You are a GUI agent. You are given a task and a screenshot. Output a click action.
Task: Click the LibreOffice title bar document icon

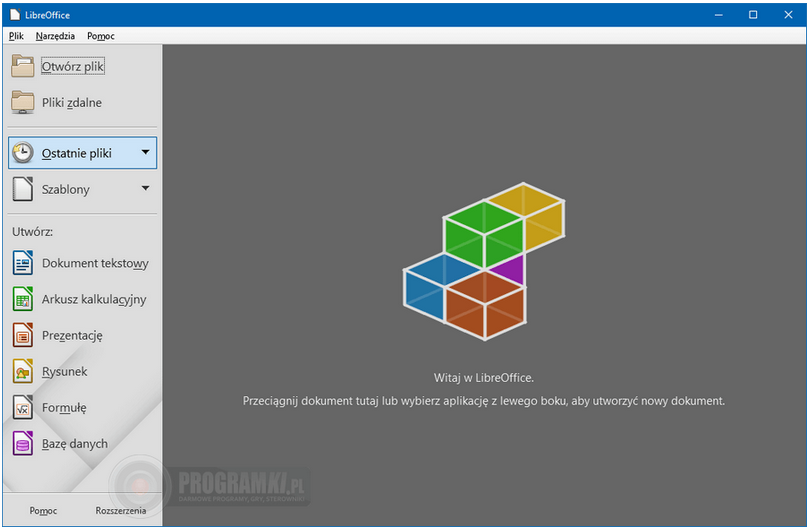coord(15,15)
